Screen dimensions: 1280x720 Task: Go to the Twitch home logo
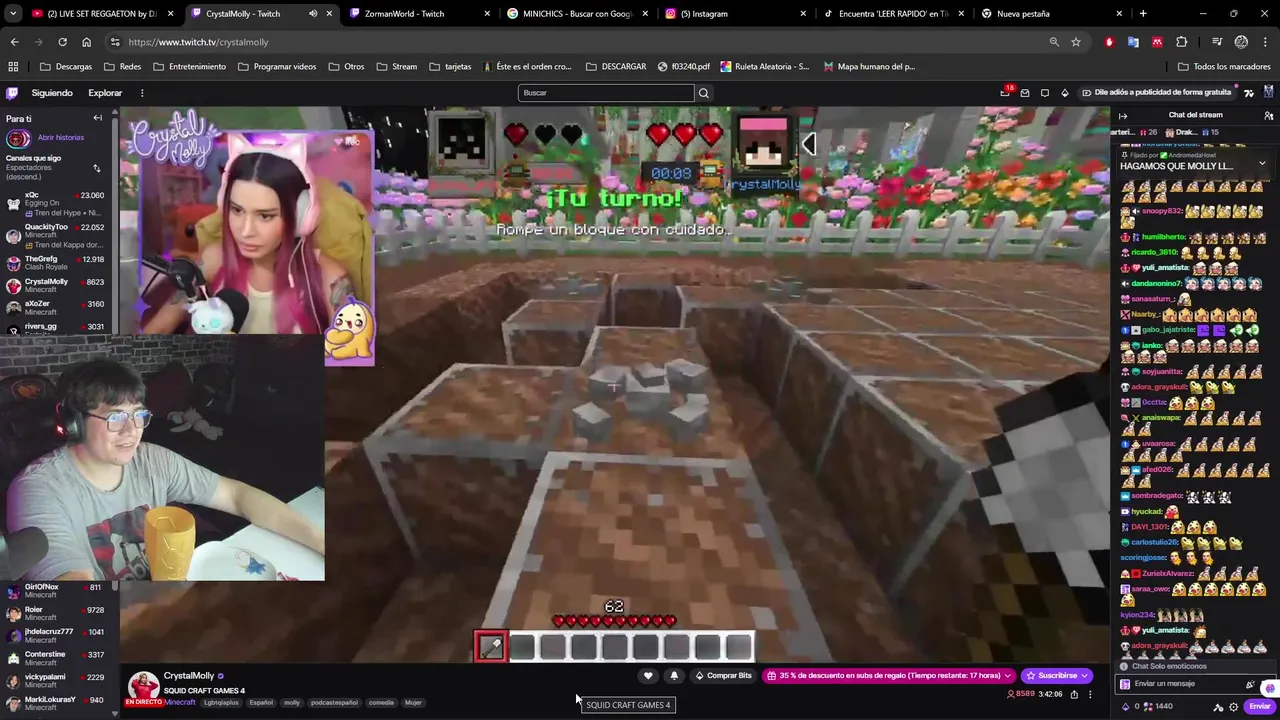12,93
